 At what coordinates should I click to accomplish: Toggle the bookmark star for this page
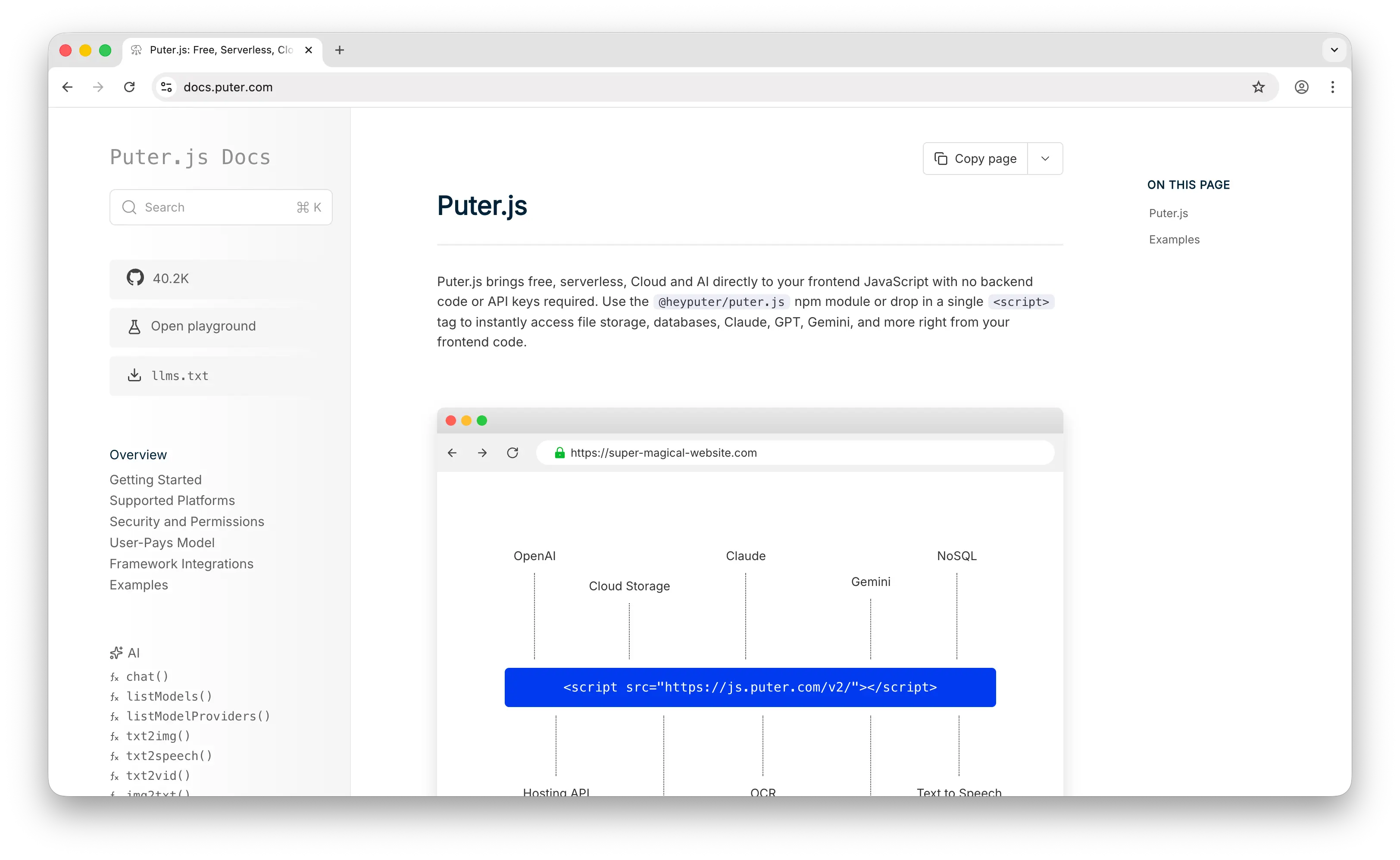1258,87
